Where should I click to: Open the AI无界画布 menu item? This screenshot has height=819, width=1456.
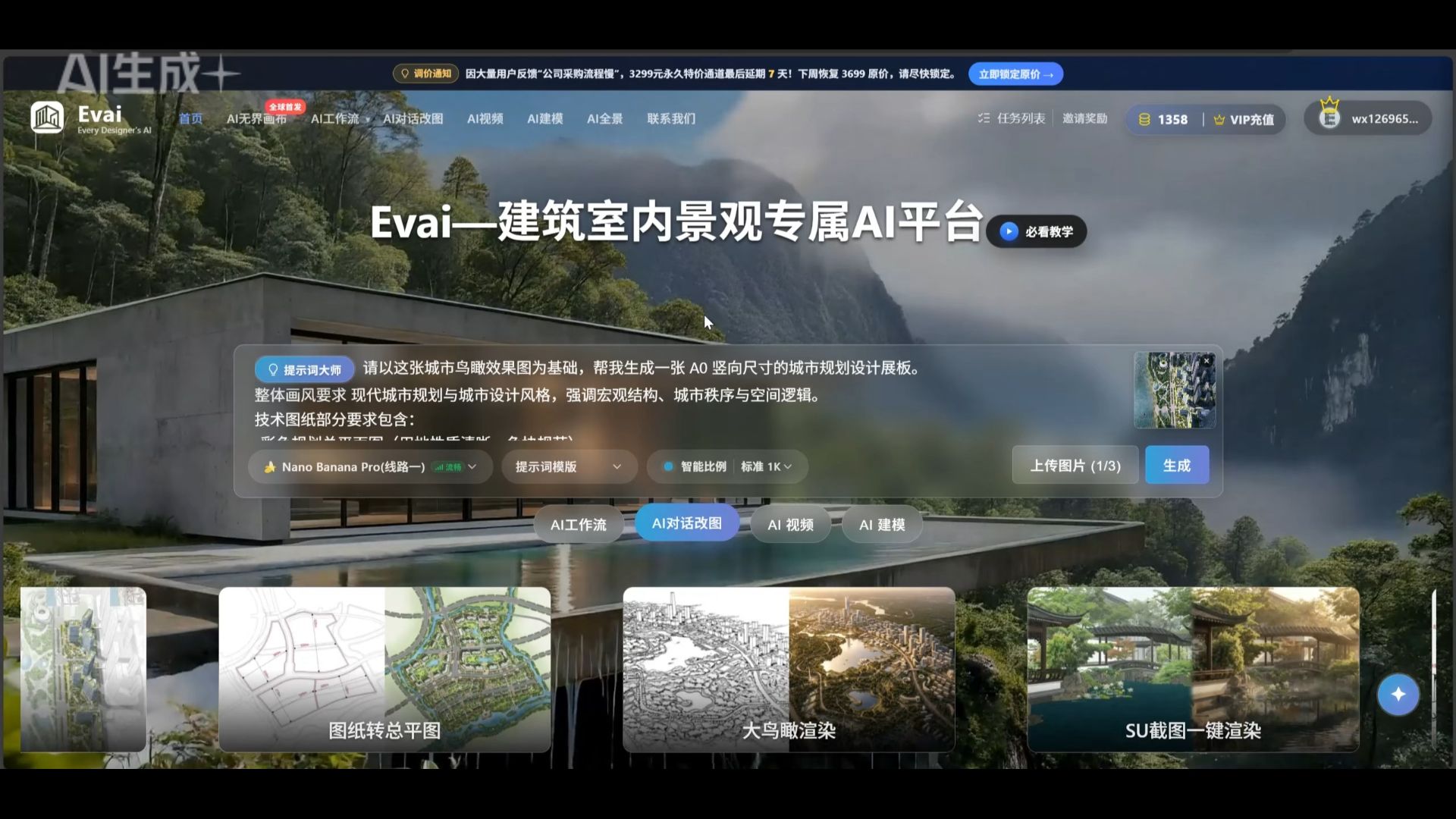(256, 119)
